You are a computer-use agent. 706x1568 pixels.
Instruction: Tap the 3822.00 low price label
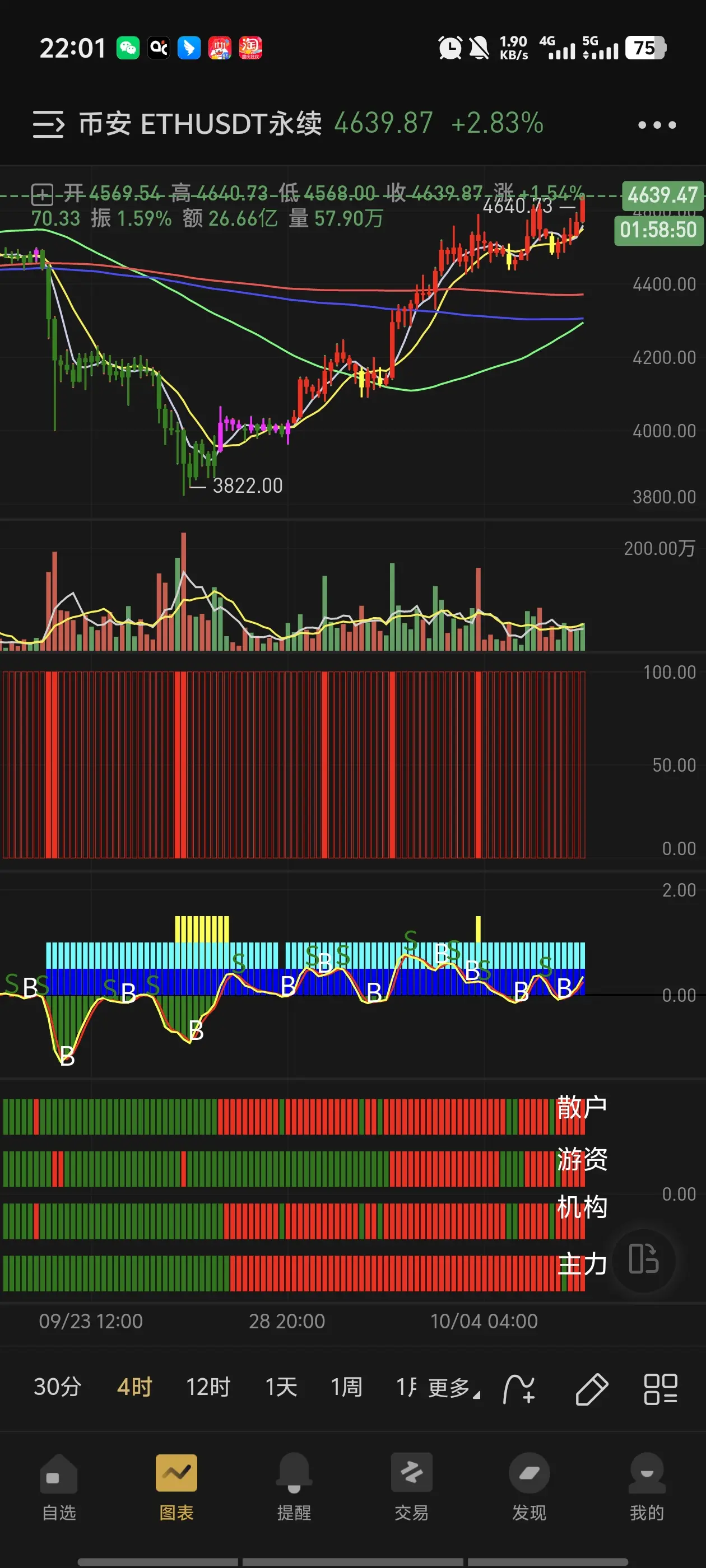pos(247,486)
